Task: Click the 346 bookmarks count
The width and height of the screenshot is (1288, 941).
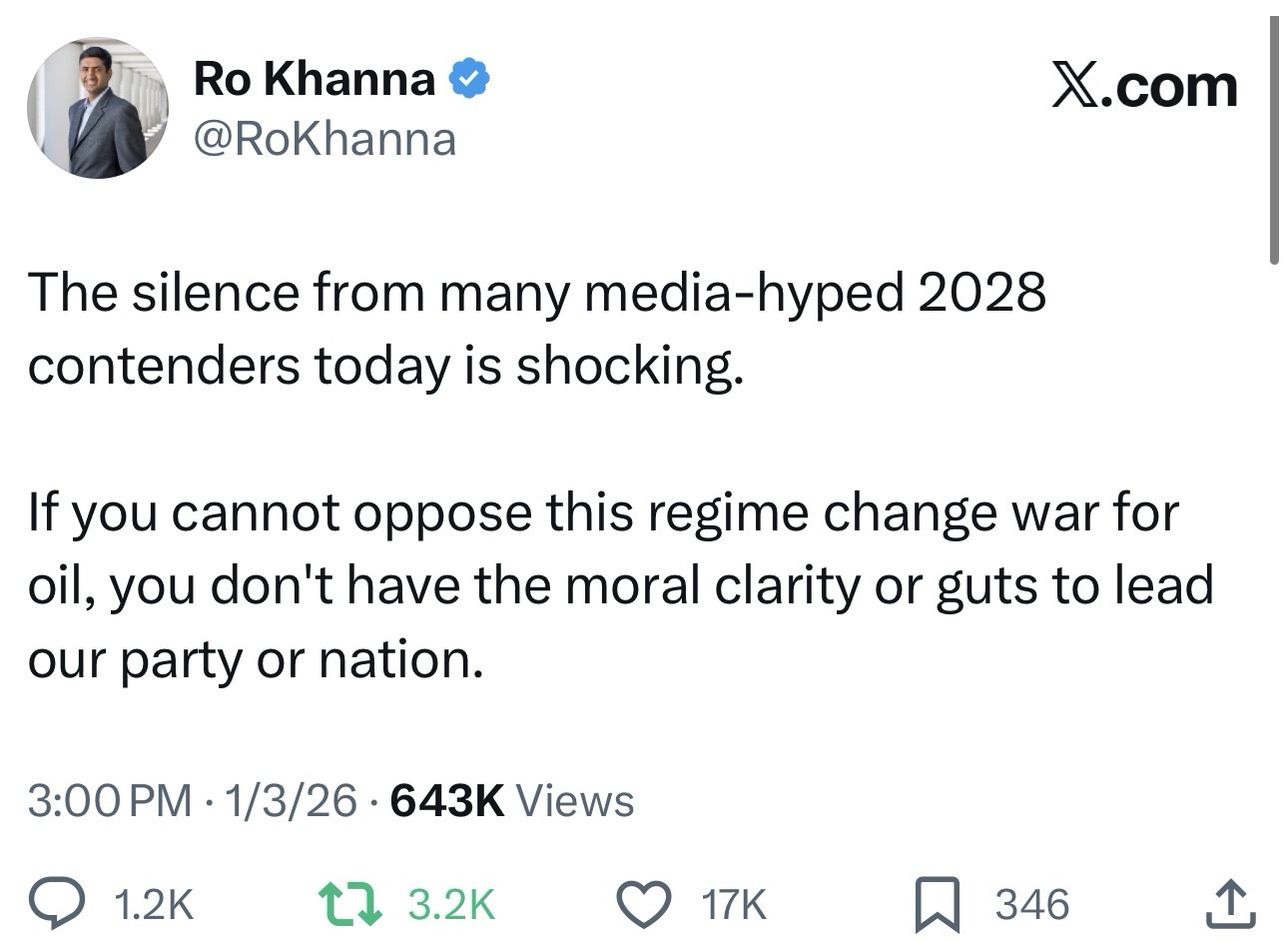Action: tap(1032, 904)
